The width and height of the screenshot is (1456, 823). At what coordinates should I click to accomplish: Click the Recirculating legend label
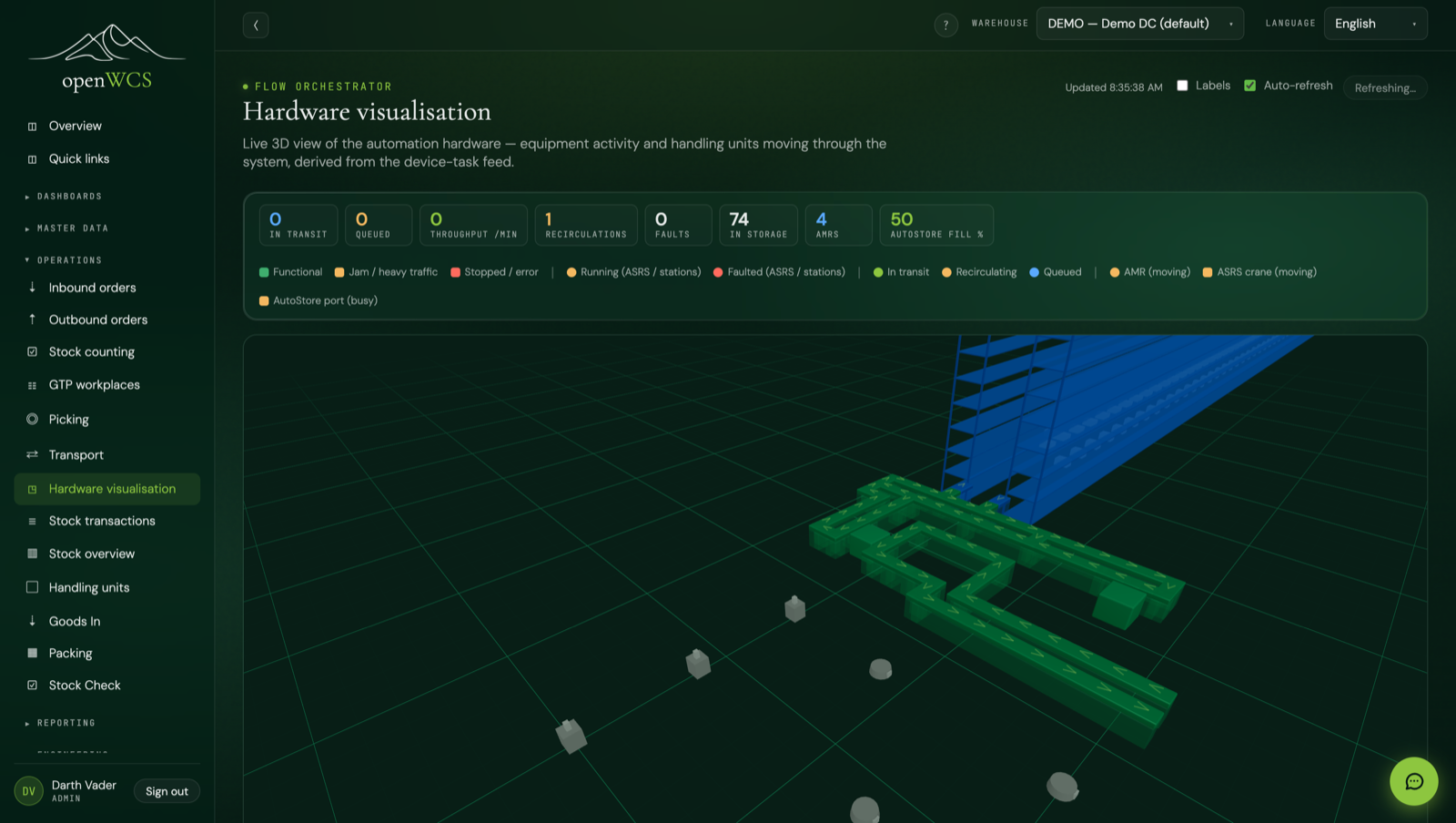click(986, 272)
